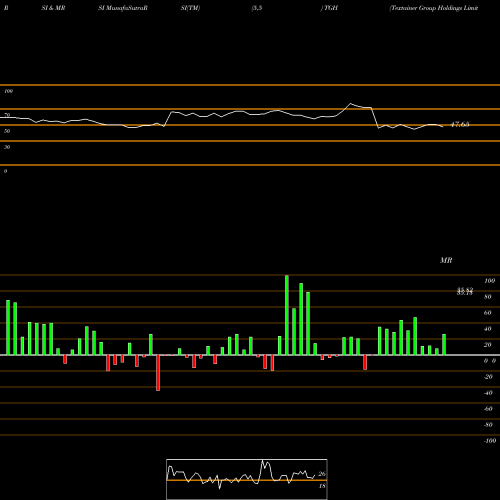The width and height of the screenshot is (500, 500).
Task: Click the value 26 in mini chart
Action: point(322,474)
